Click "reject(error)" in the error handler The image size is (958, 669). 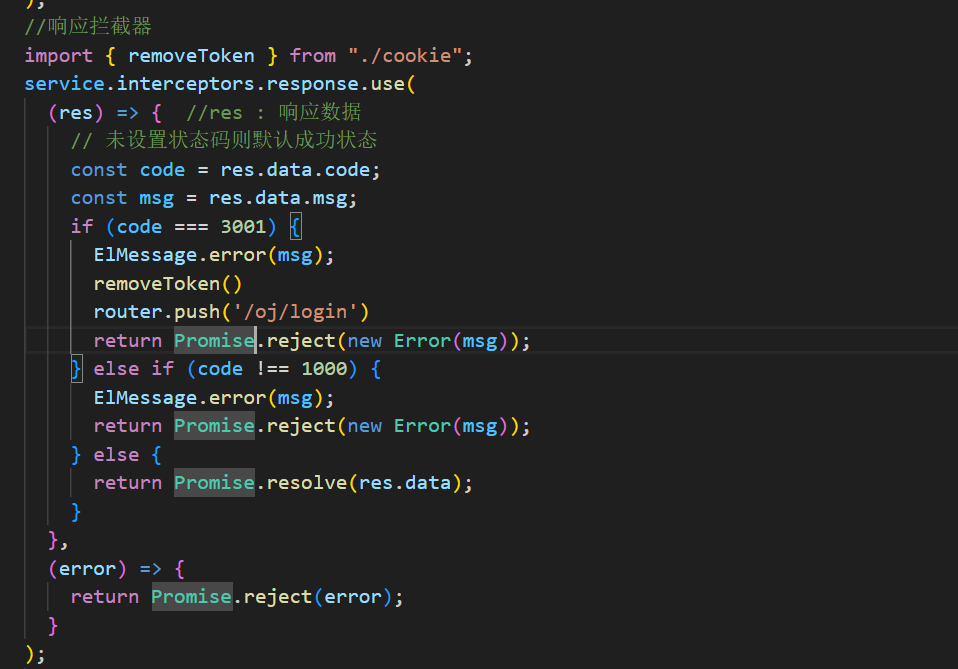(x=318, y=597)
